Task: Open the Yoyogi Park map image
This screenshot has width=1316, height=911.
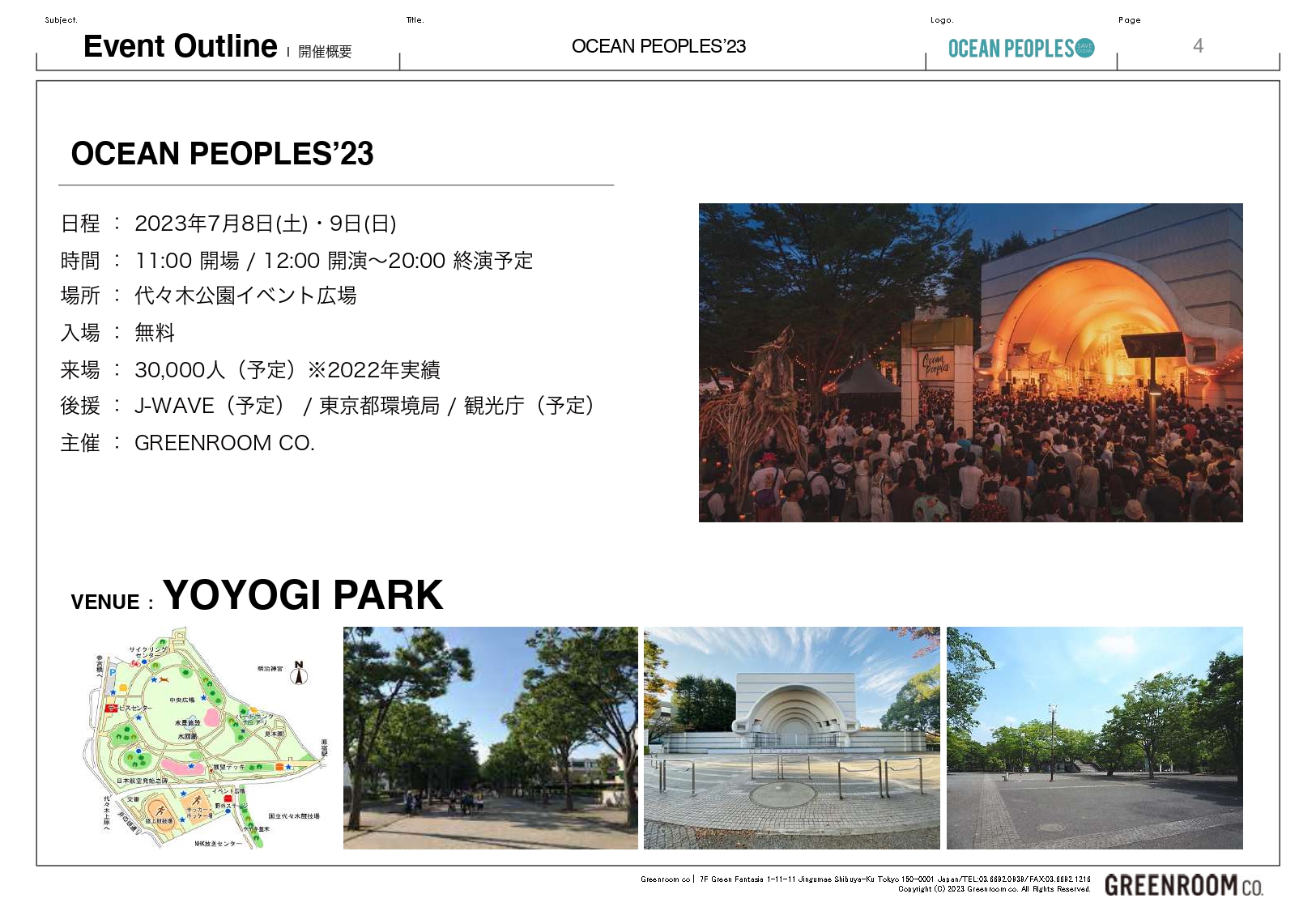Action: [x=206, y=738]
